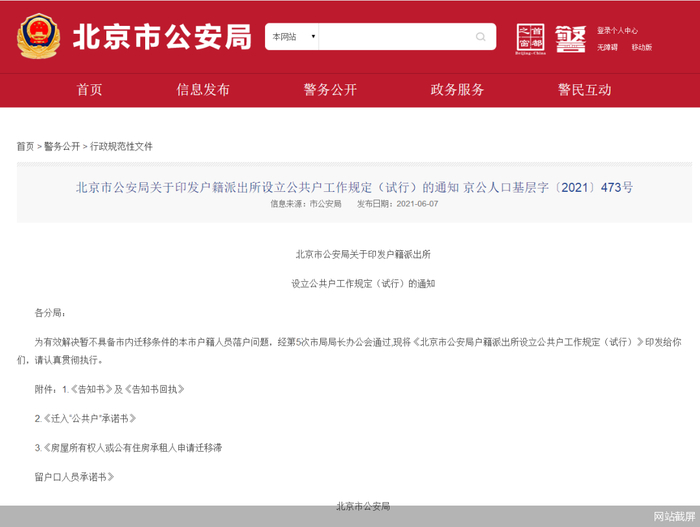
Task: Click the 发布日期：2021-06-07 text
Action: tap(397, 204)
